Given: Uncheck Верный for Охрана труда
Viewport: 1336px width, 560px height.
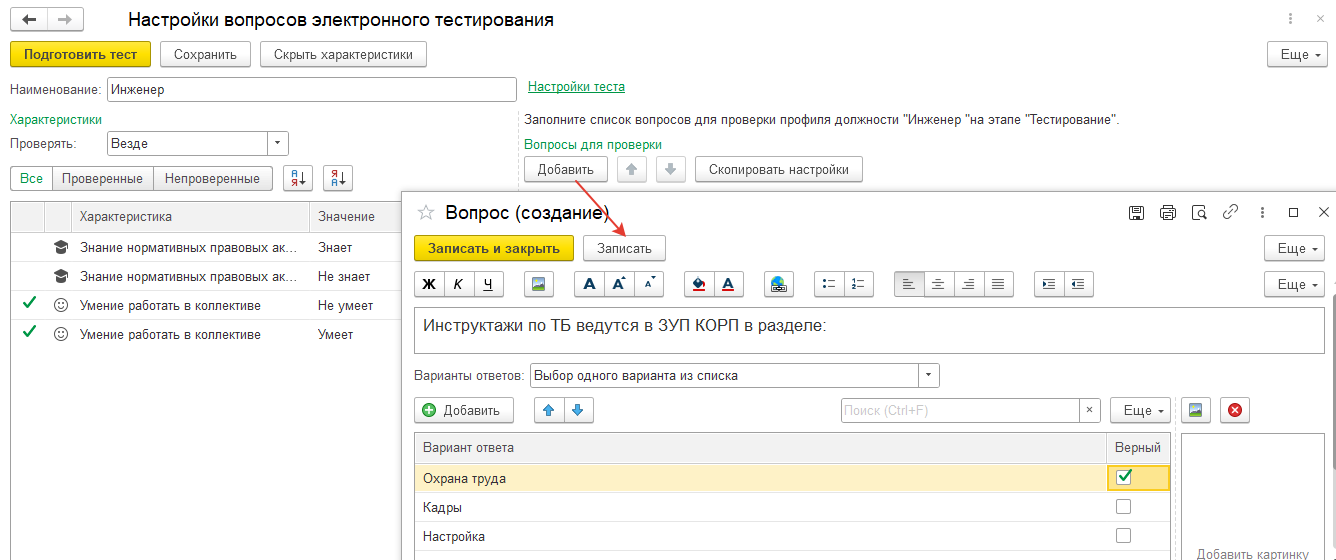Looking at the screenshot, I should coord(1123,477).
